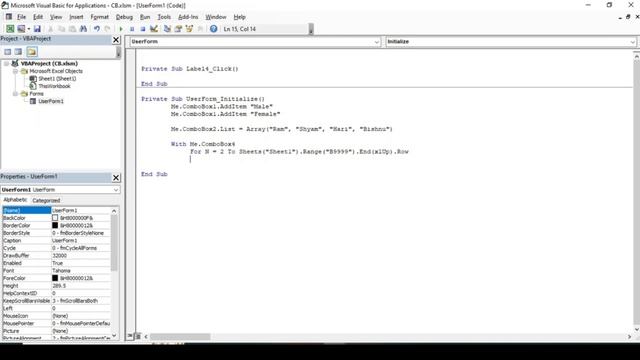Open the File menu
The image size is (640, 360).
(21, 17)
